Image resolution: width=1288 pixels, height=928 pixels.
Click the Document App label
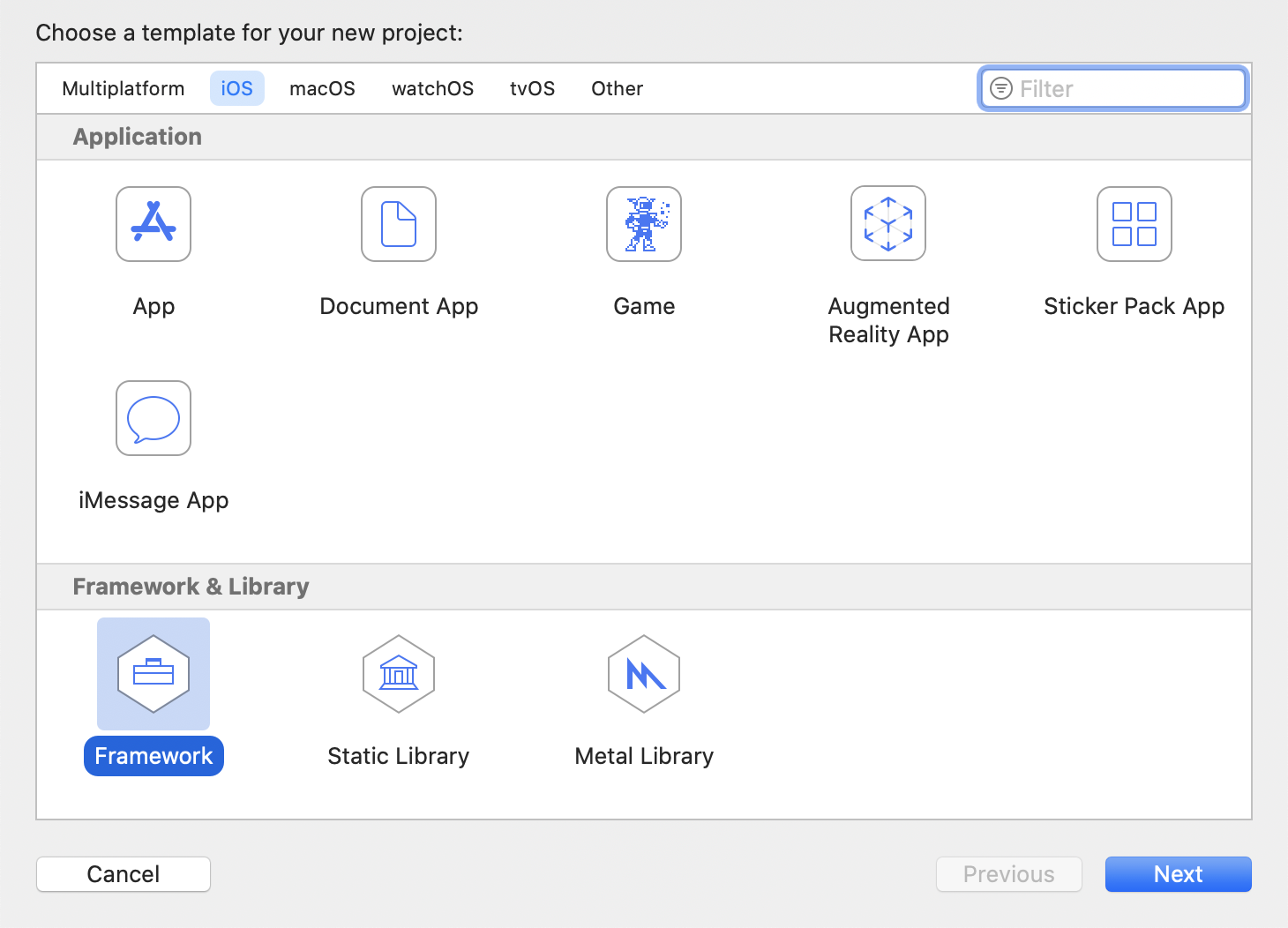(x=399, y=306)
